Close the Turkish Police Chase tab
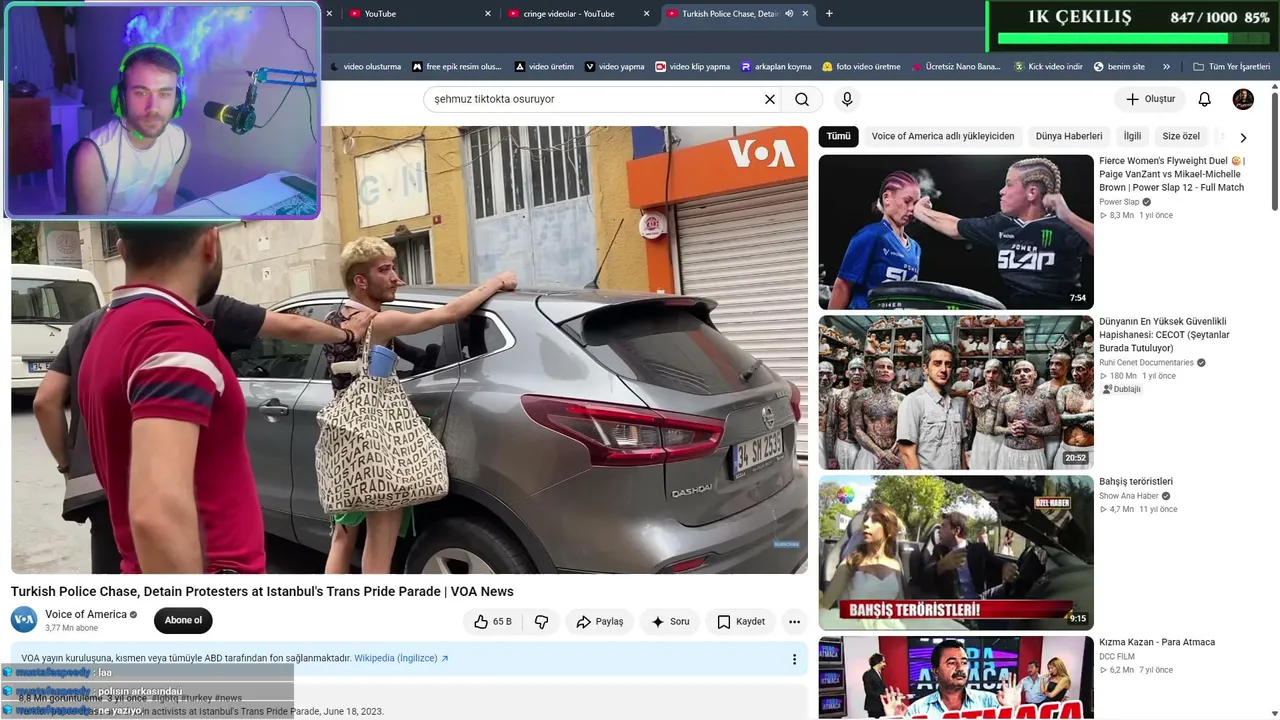This screenshot has height=720, width=1280. pyautogui.click(x=804, y=14)
